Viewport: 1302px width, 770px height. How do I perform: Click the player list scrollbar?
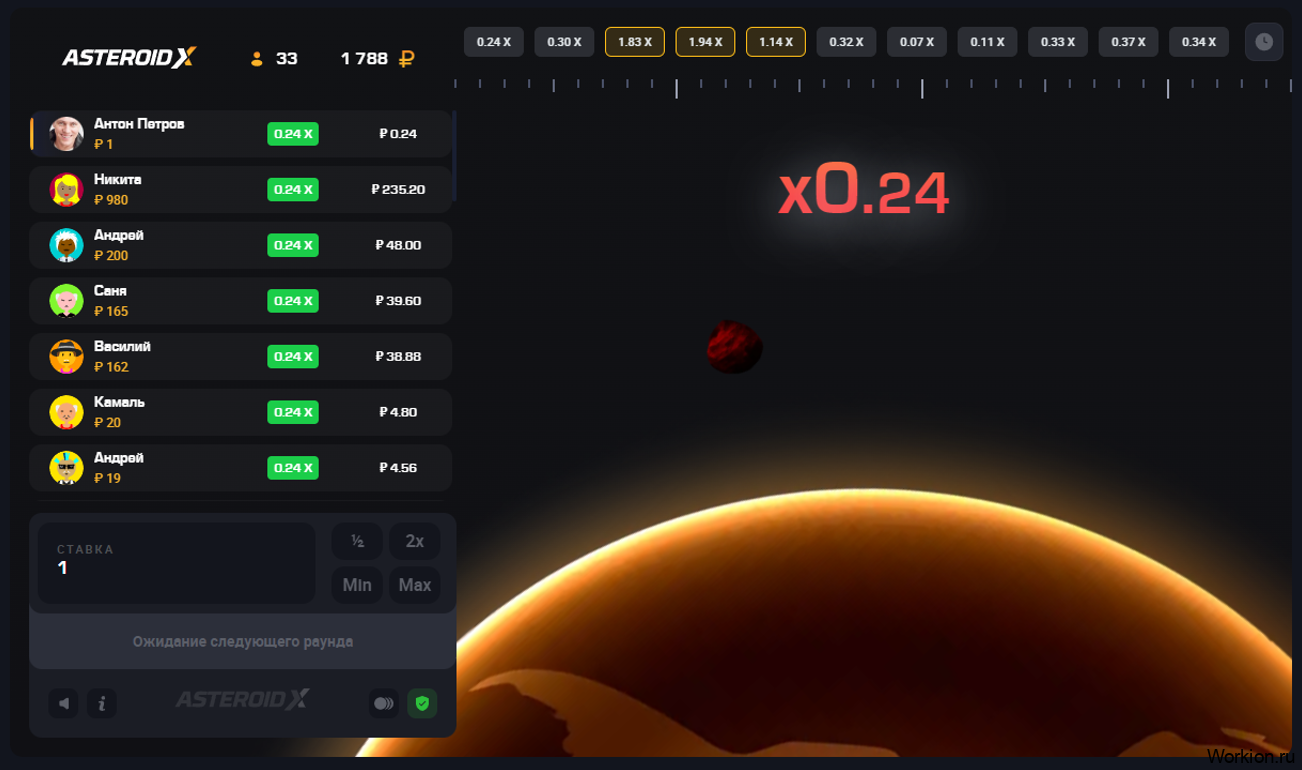click(x=454, y=156)
